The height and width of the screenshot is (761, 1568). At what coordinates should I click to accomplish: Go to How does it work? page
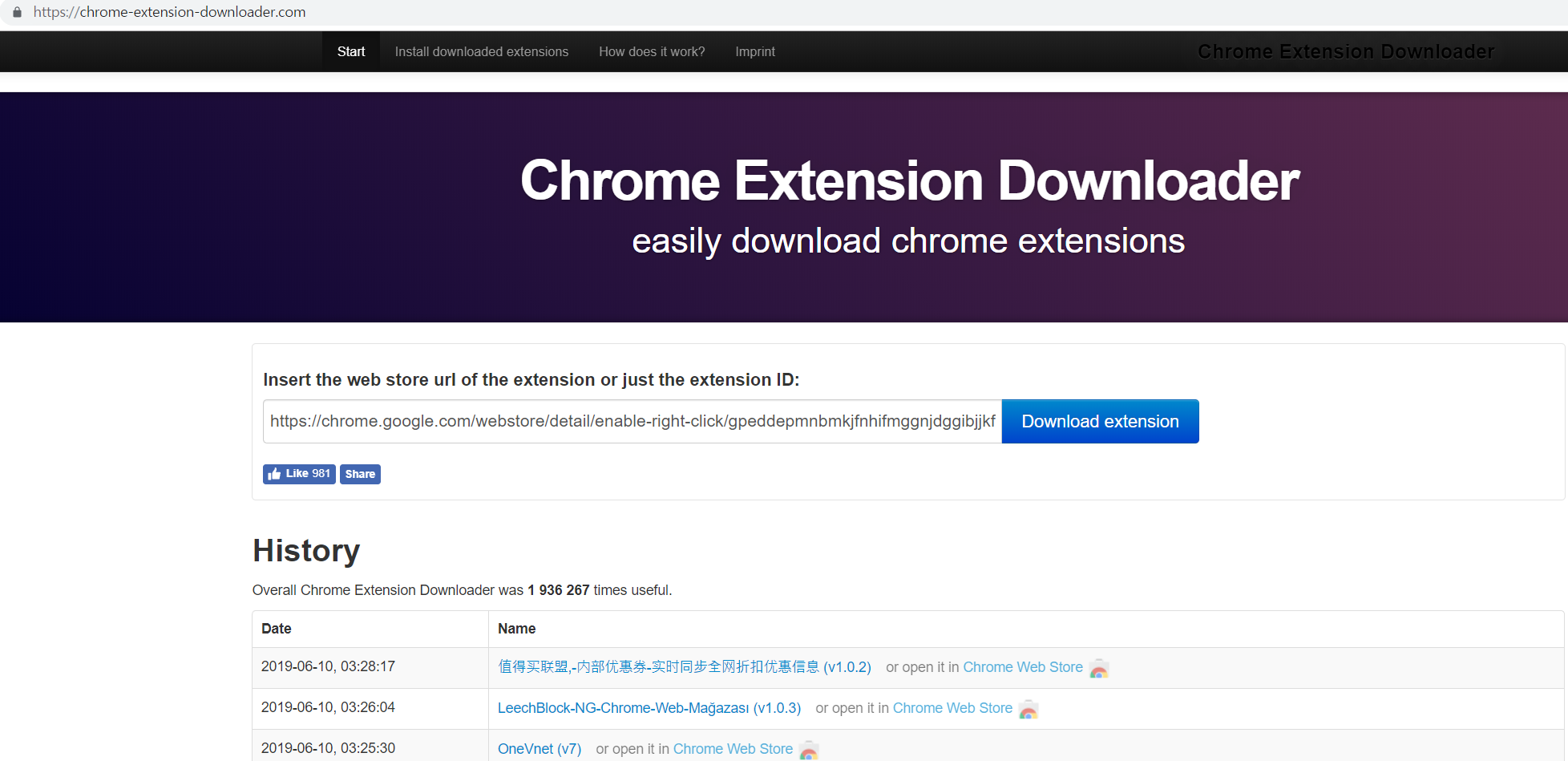click(652, 51)
